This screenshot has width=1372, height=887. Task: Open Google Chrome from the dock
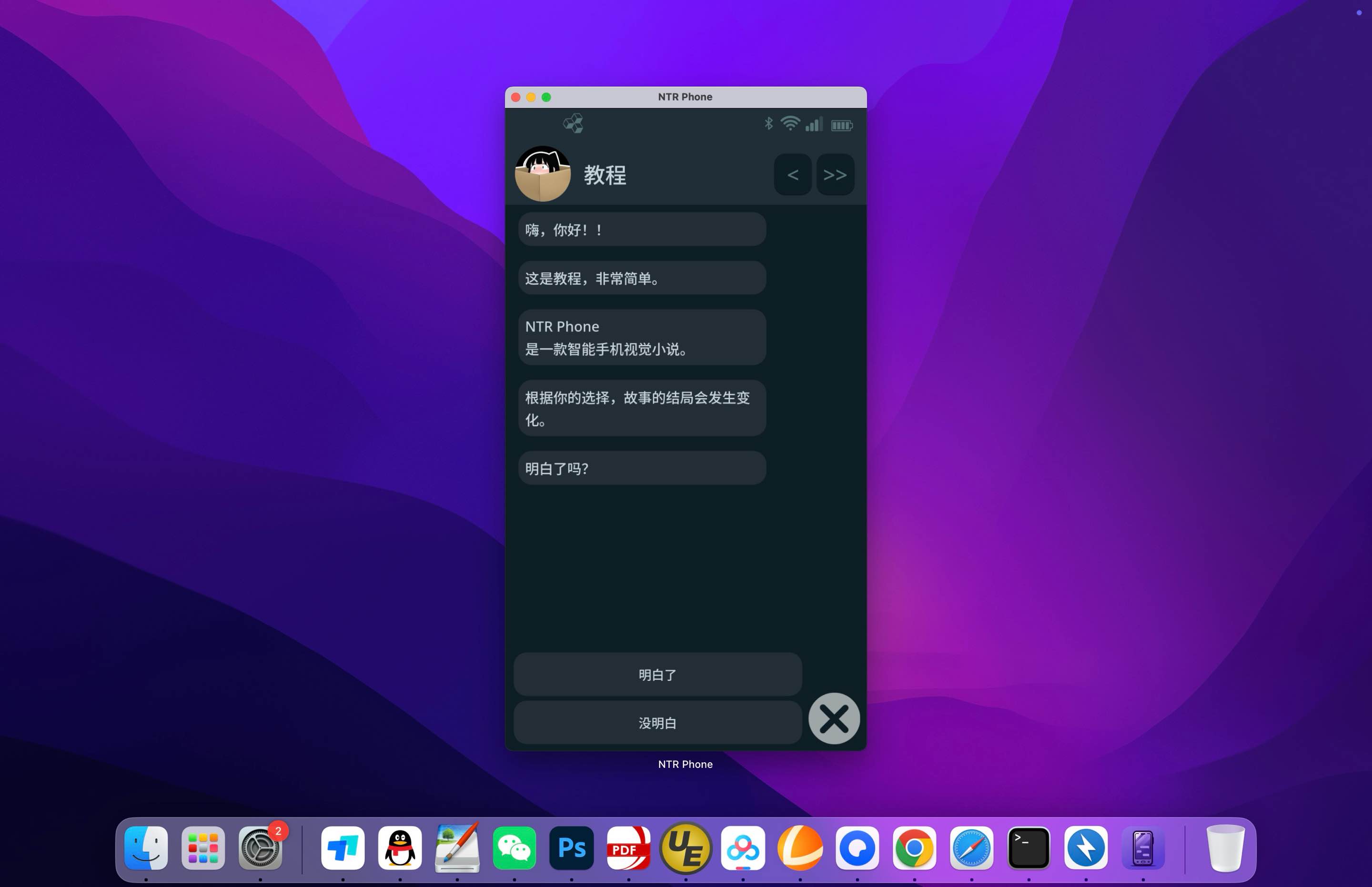click(914, 847)
